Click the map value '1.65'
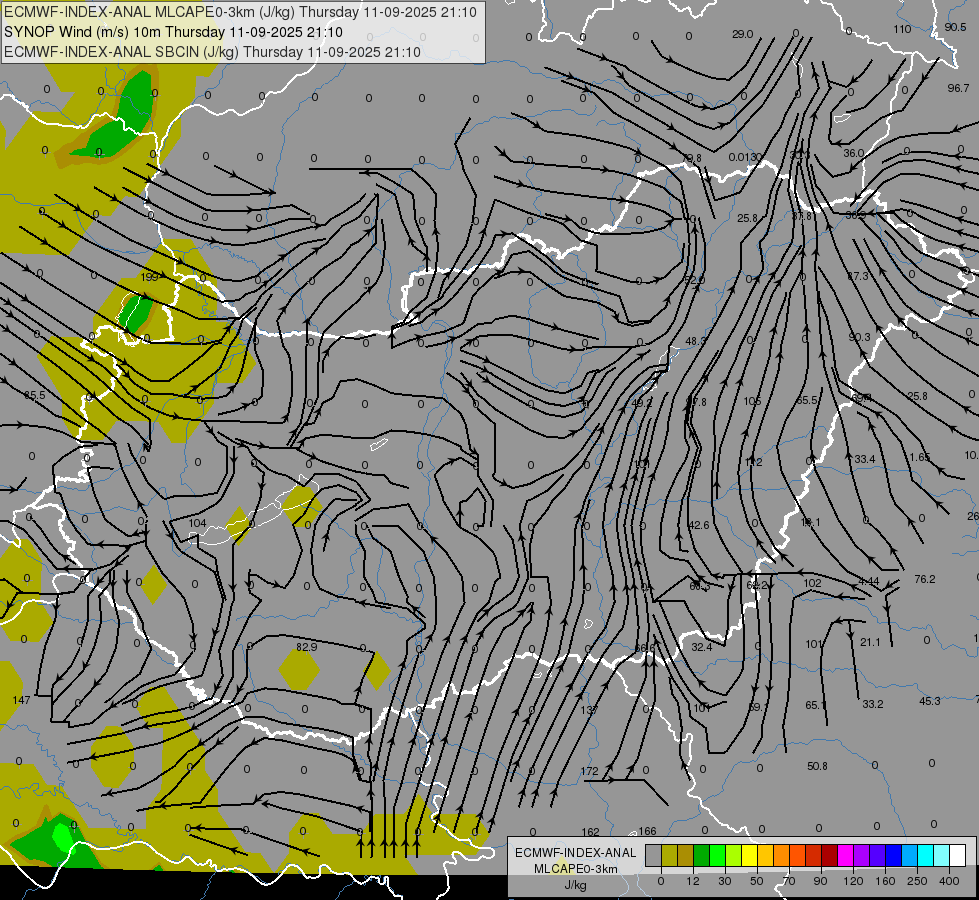This screenshot has width=979, height=900. click(x=920, y=457)
